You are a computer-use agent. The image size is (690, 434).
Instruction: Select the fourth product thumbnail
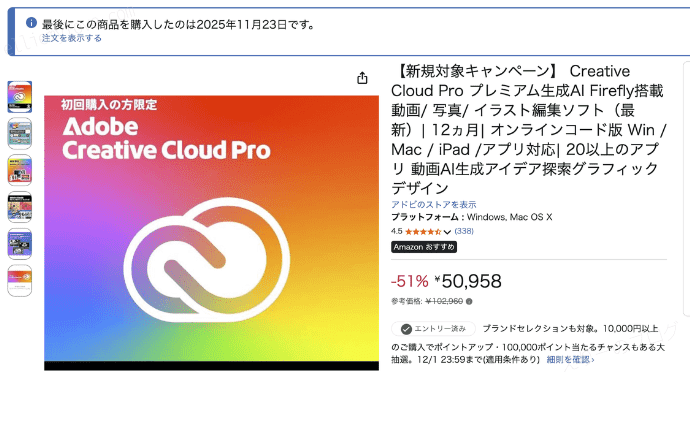point(20,207)
